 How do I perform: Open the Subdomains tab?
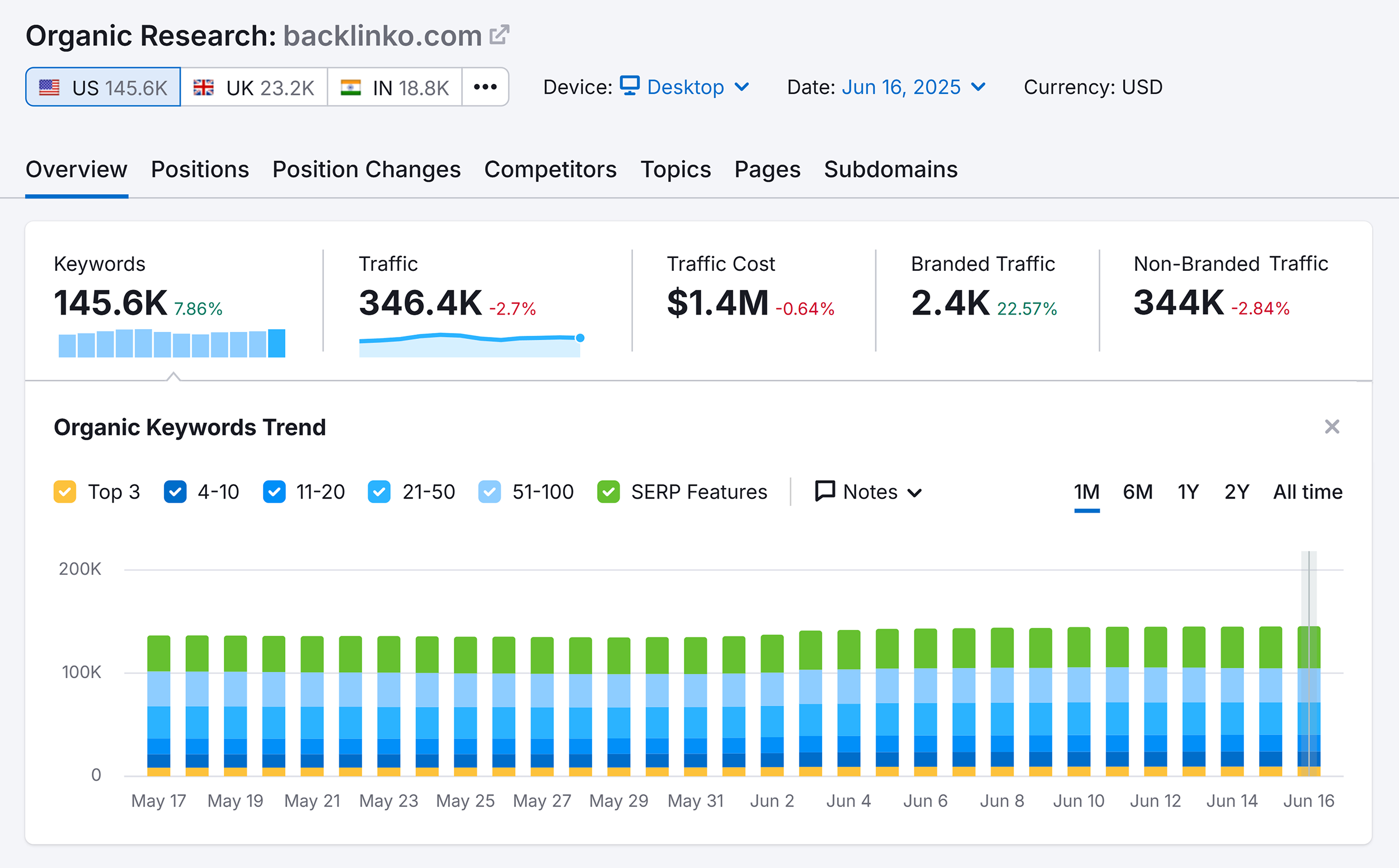pos(890,170)
